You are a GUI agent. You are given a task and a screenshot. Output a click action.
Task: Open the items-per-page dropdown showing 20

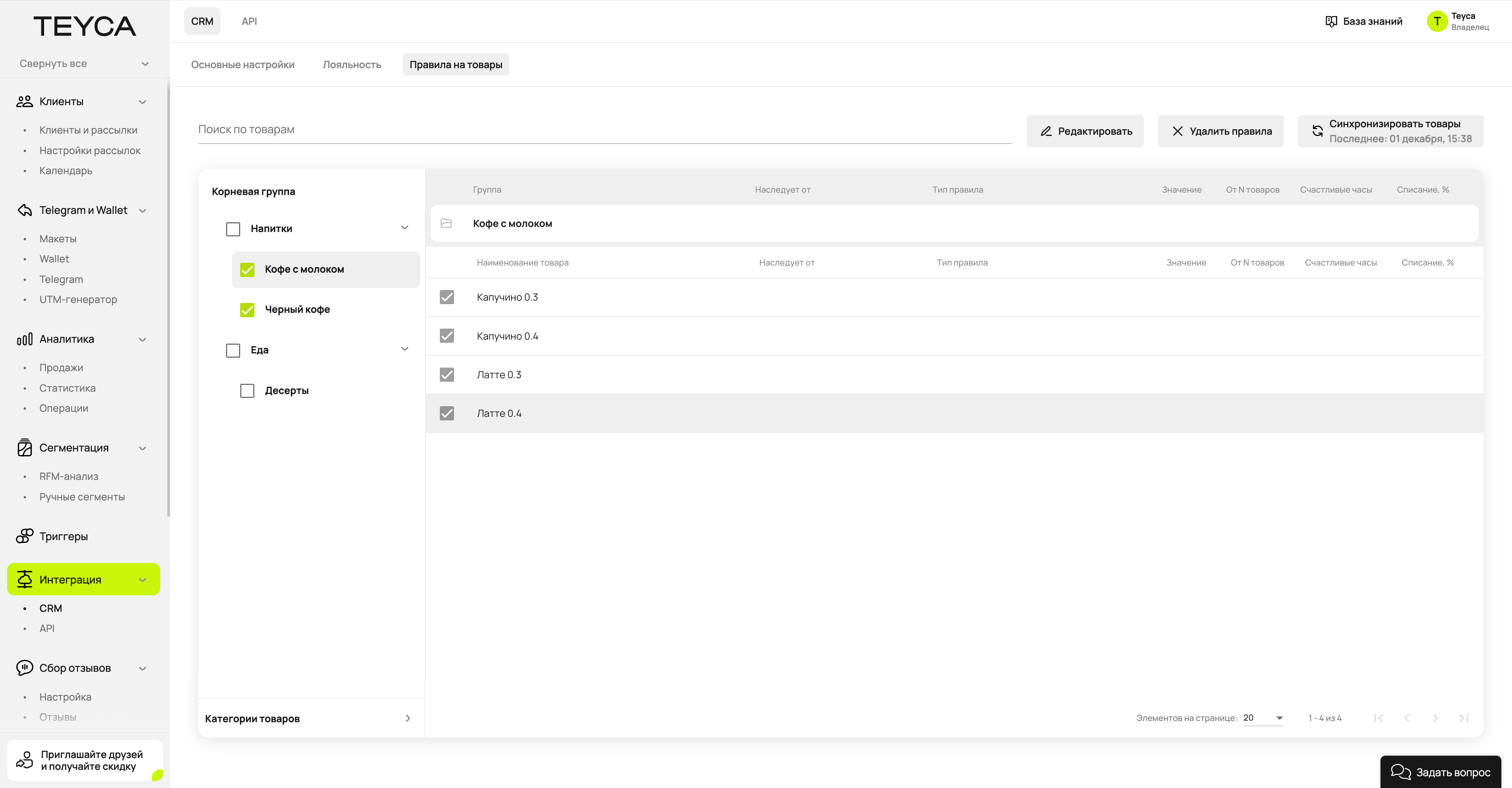(x=1262, y=718)
